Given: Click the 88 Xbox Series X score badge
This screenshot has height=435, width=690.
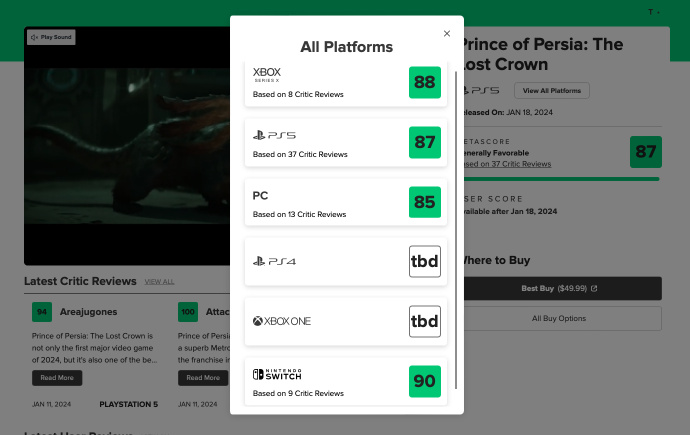Looking at the screenshot, I should coord(425,82).
